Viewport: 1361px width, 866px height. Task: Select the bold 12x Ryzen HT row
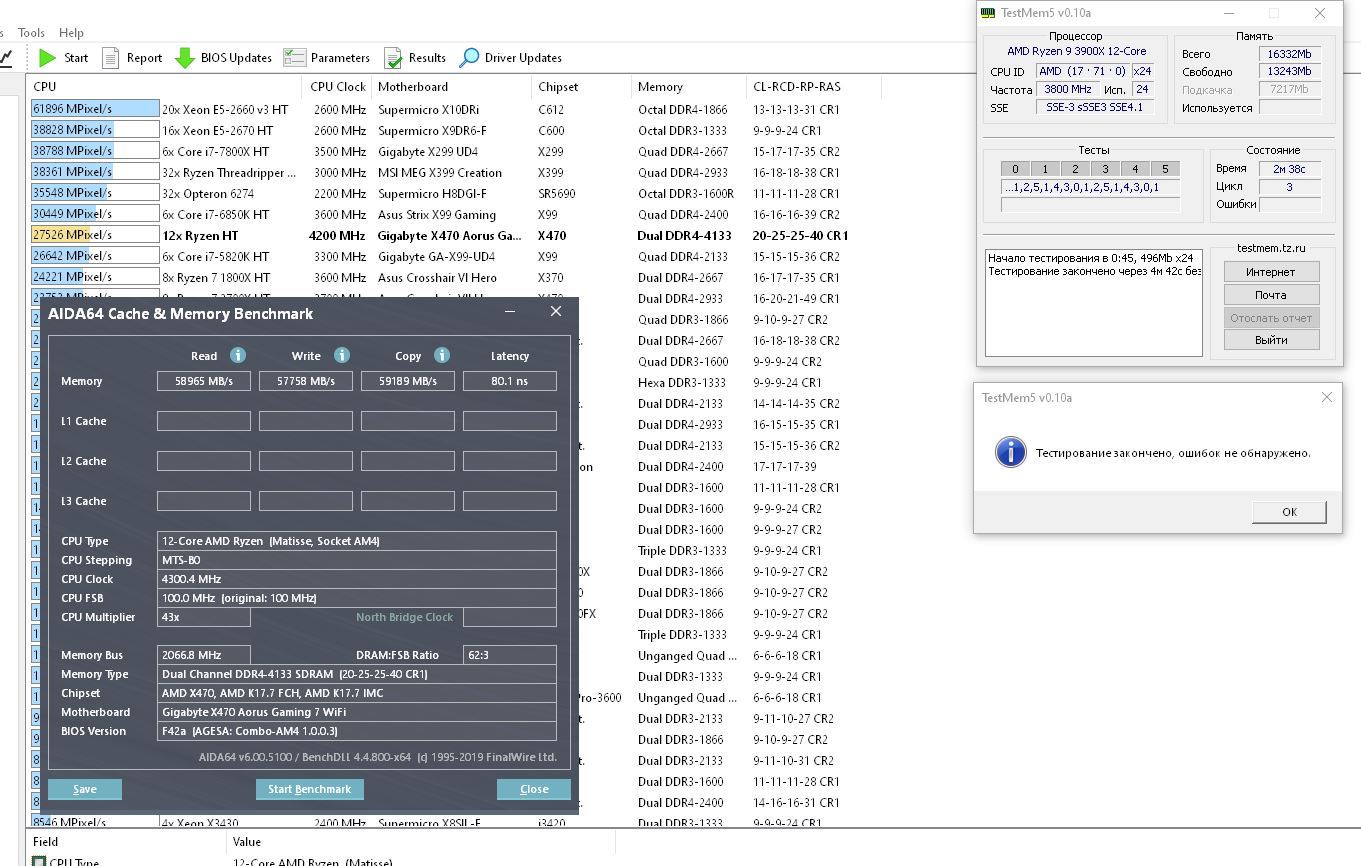[x=455, y=235]
